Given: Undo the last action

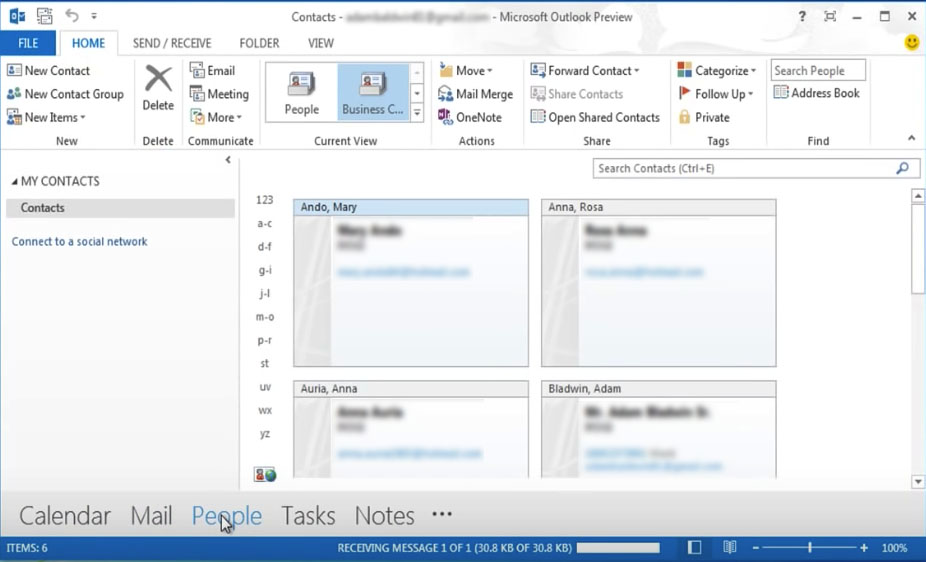Looking at the screenshot, I should (x=71, y=16).
